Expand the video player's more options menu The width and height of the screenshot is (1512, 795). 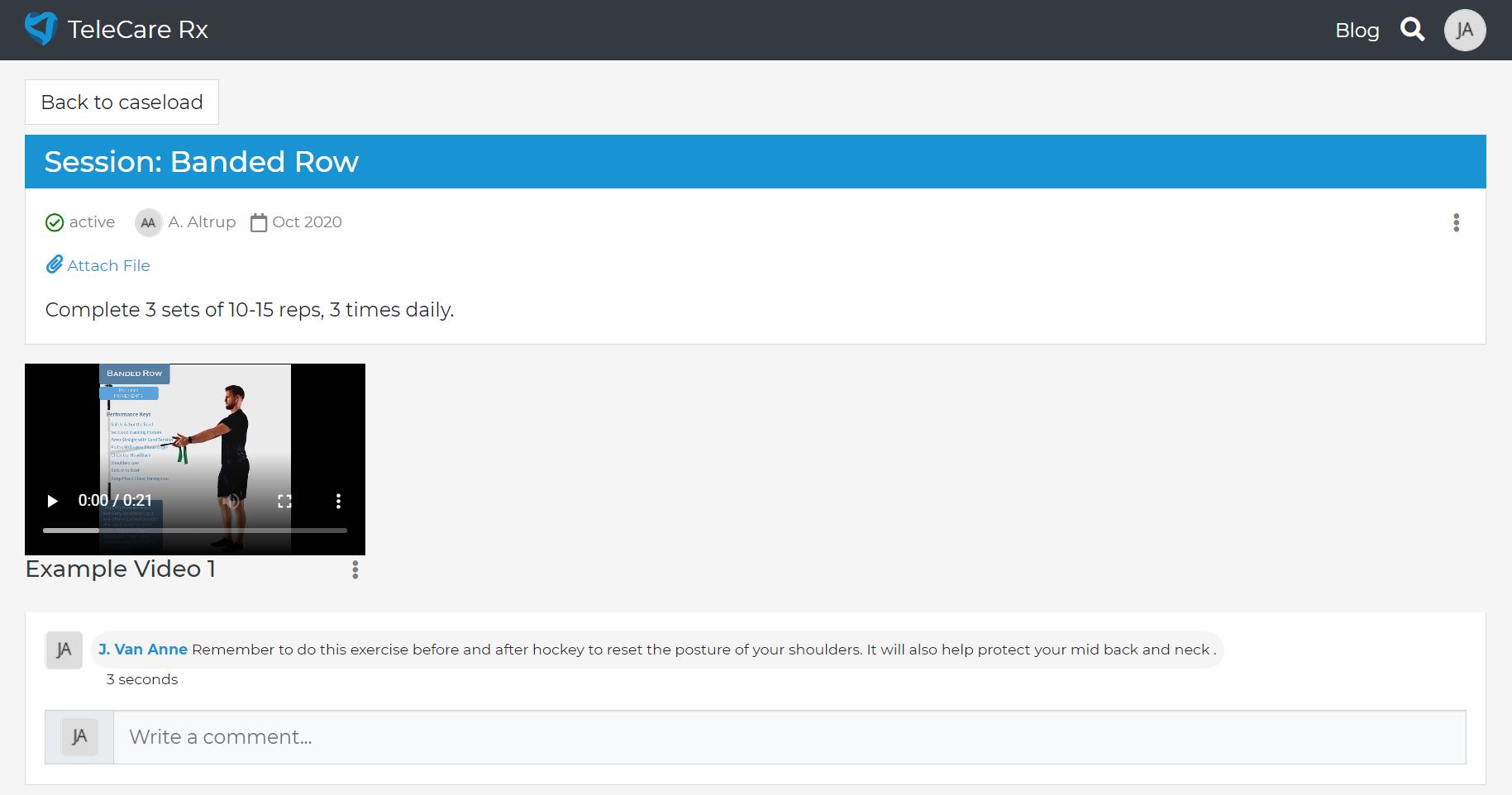337,501
